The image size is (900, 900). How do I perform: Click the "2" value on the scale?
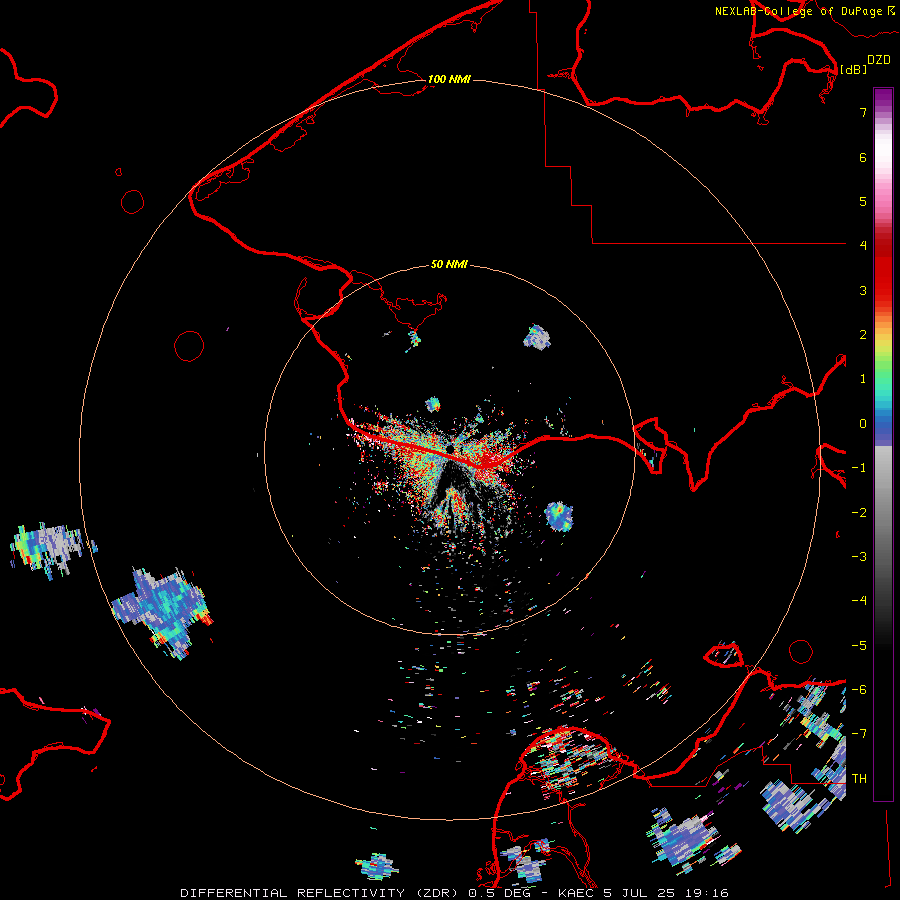[x=863, y=335]
